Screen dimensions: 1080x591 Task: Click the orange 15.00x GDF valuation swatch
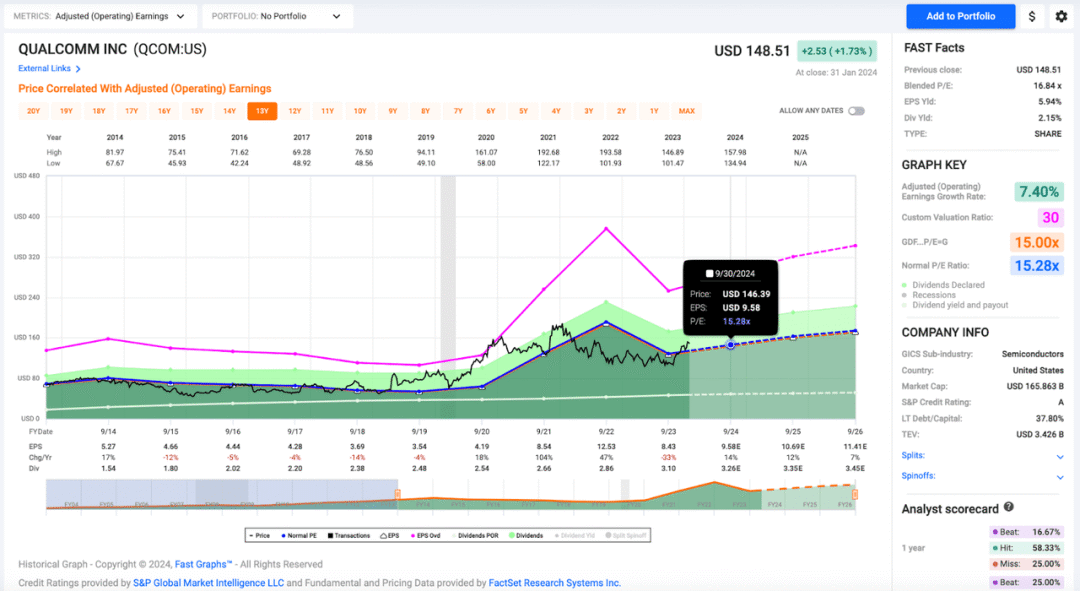(1037, 243)
